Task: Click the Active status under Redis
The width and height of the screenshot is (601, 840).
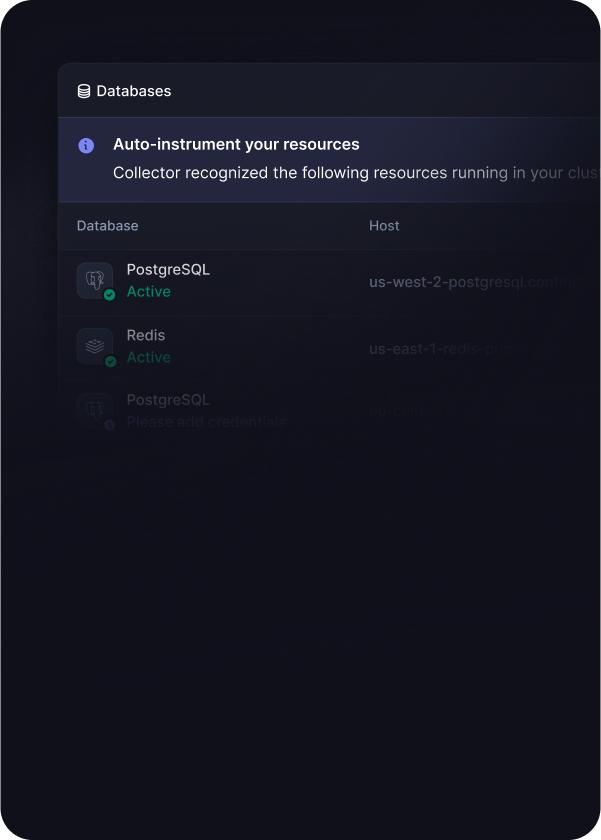Action: (149, 357)
